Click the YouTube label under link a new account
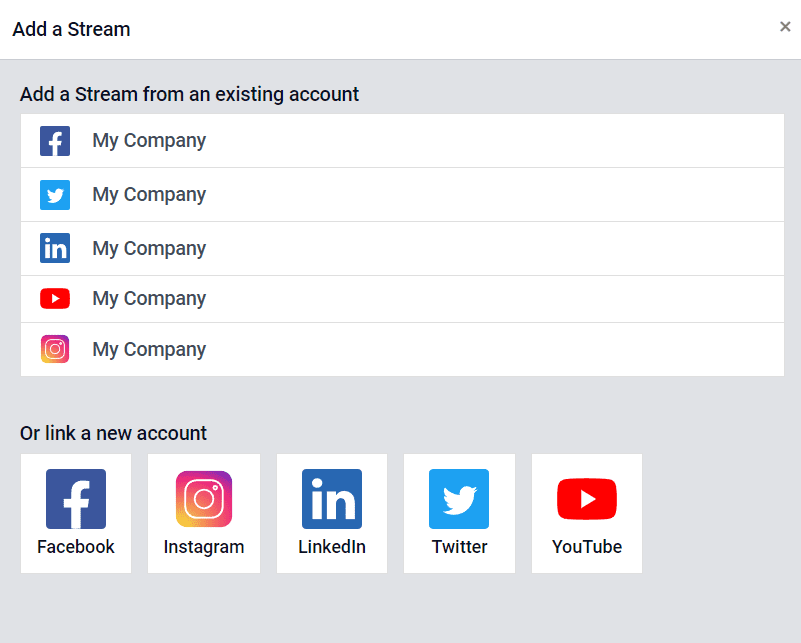Image resolution: width=801 pixels, height=643 pixels. 587,547
